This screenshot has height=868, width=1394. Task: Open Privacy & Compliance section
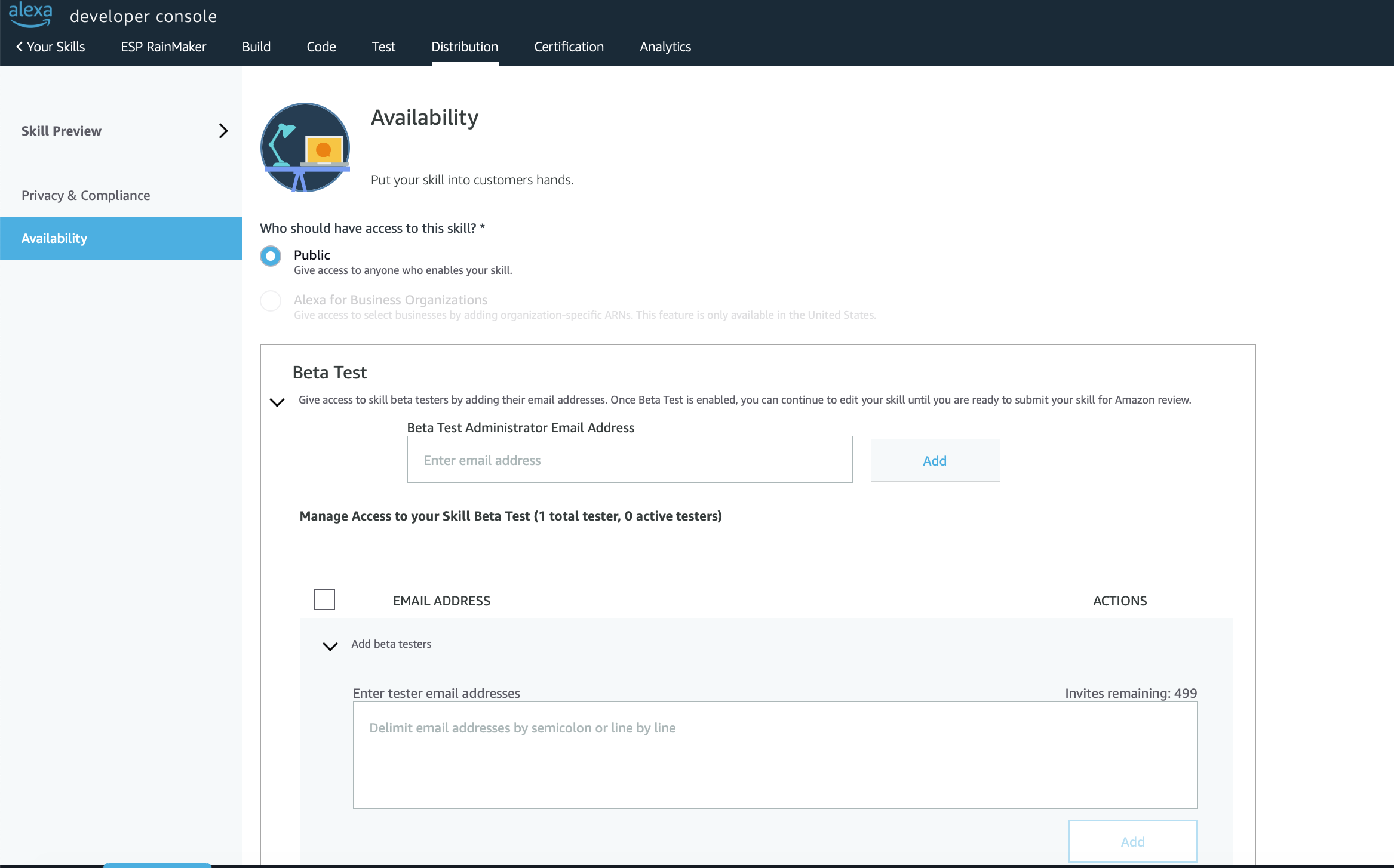click(x=86, y=195)
